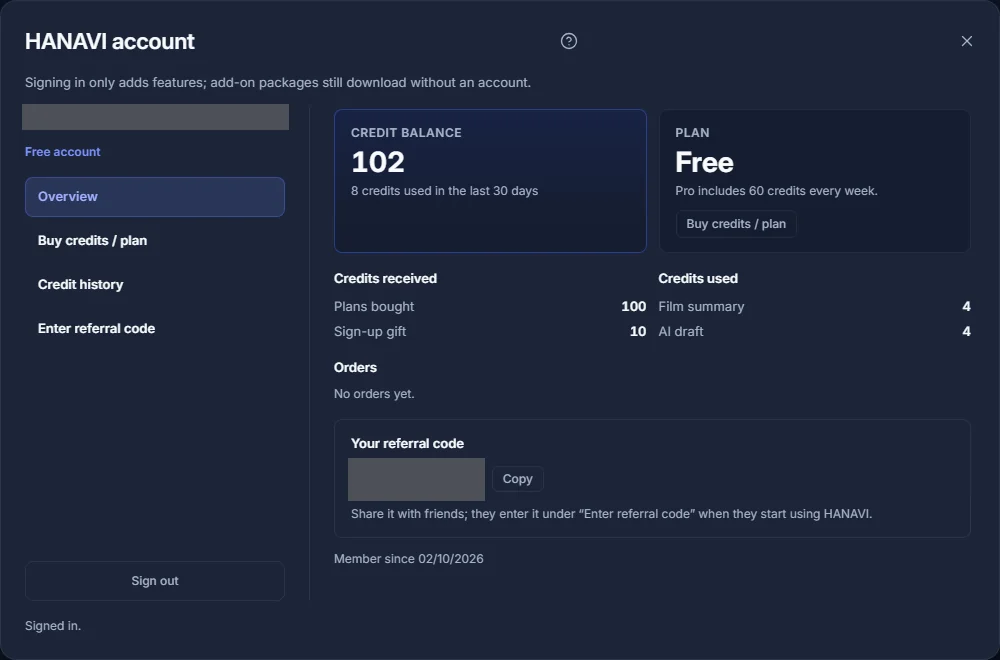Click the Credit Balance card
1000x660 pixels.
click(x=490, y=181)
